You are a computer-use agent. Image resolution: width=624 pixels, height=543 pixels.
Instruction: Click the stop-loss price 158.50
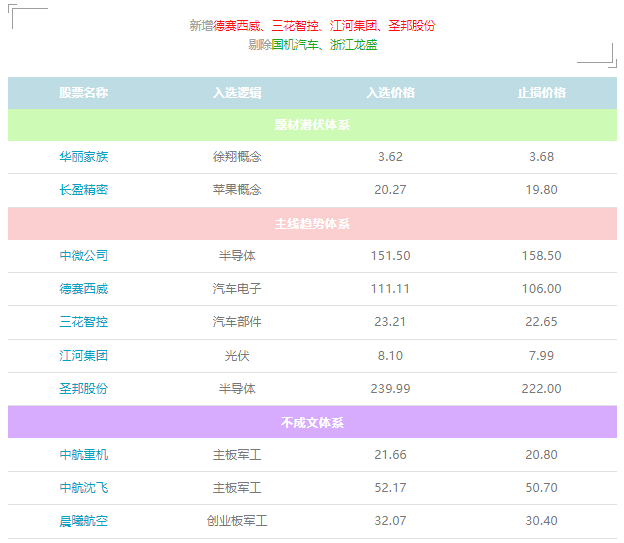(541, 256)
